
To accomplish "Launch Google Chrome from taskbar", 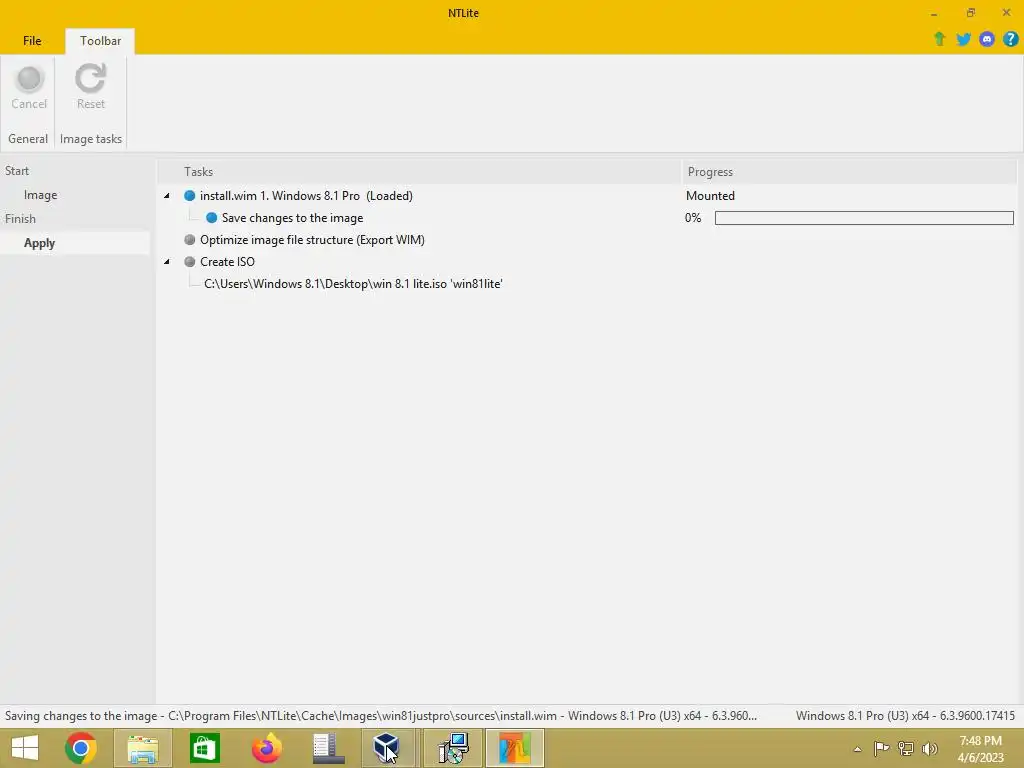I will pyautogui.click(x=81, y=748).
